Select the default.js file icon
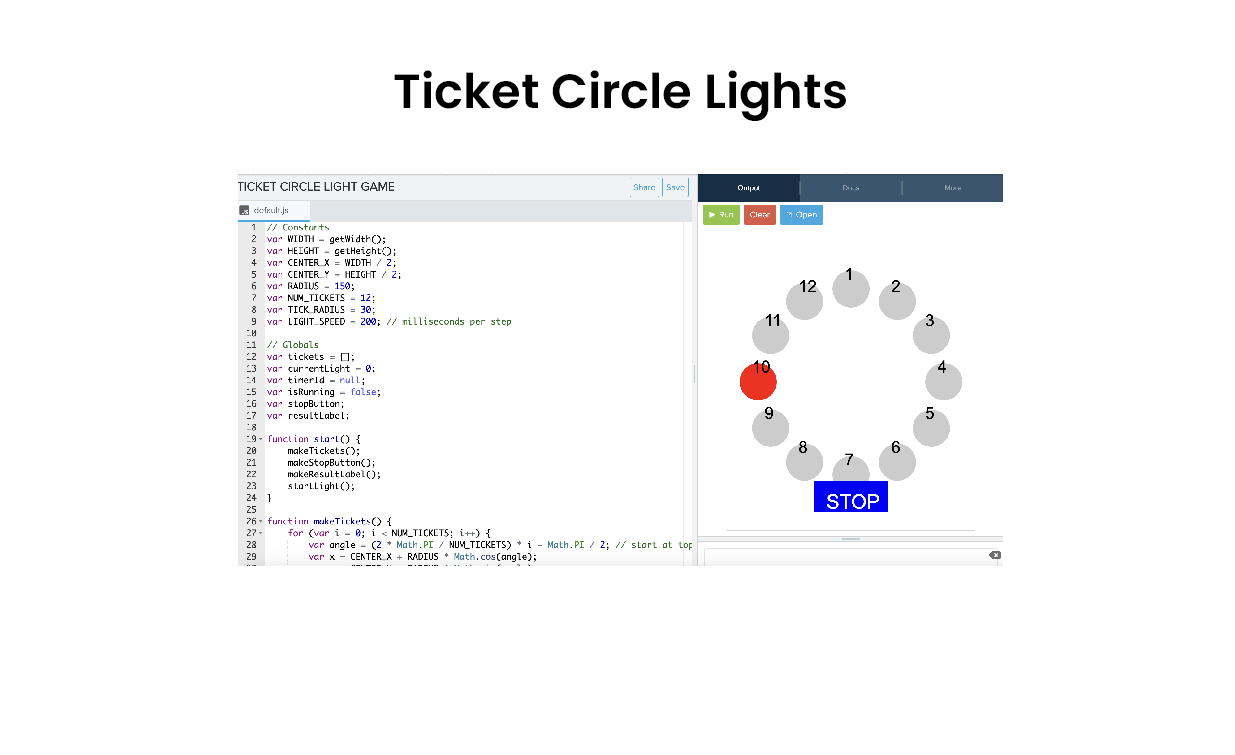The height and width of the screenshot is (755, 1235). click(243, 210)
